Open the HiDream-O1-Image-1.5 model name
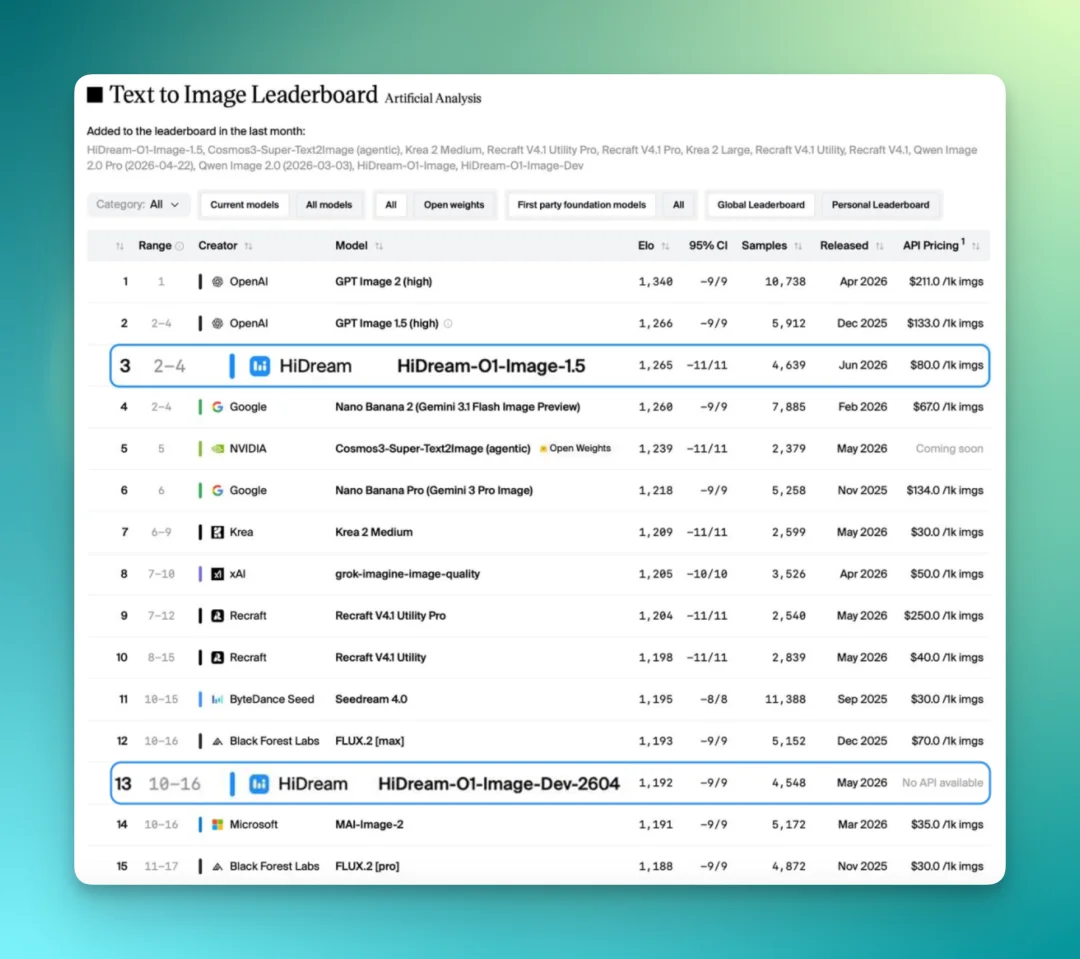The height and width of the screenshot is (959, 1080). point(491,366)
